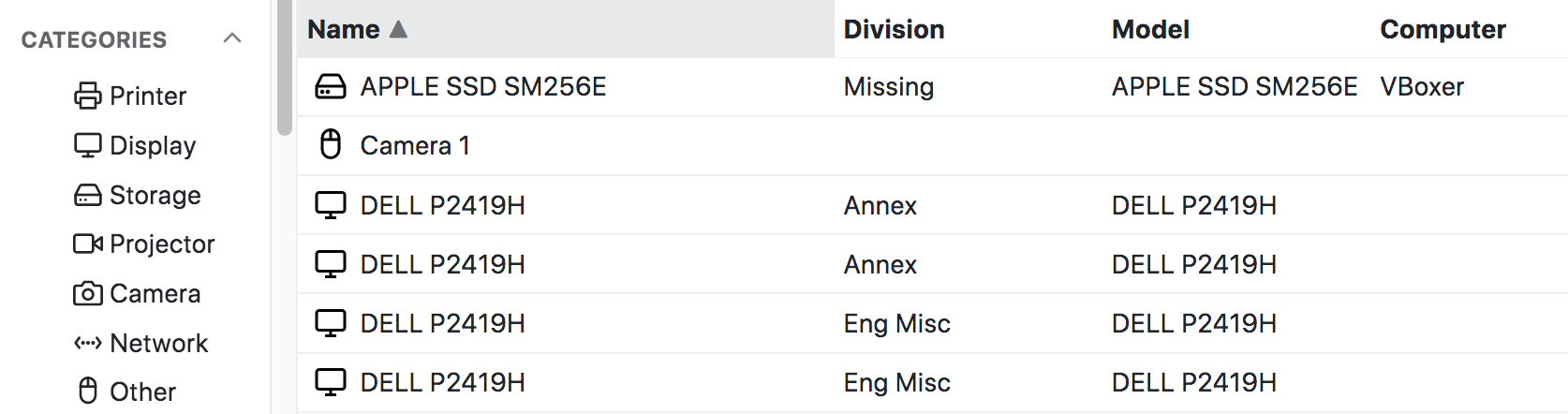Click the mouse icon beside Camera 1
The height and width of the screenshot is (414, 1568).
point(330,144)
